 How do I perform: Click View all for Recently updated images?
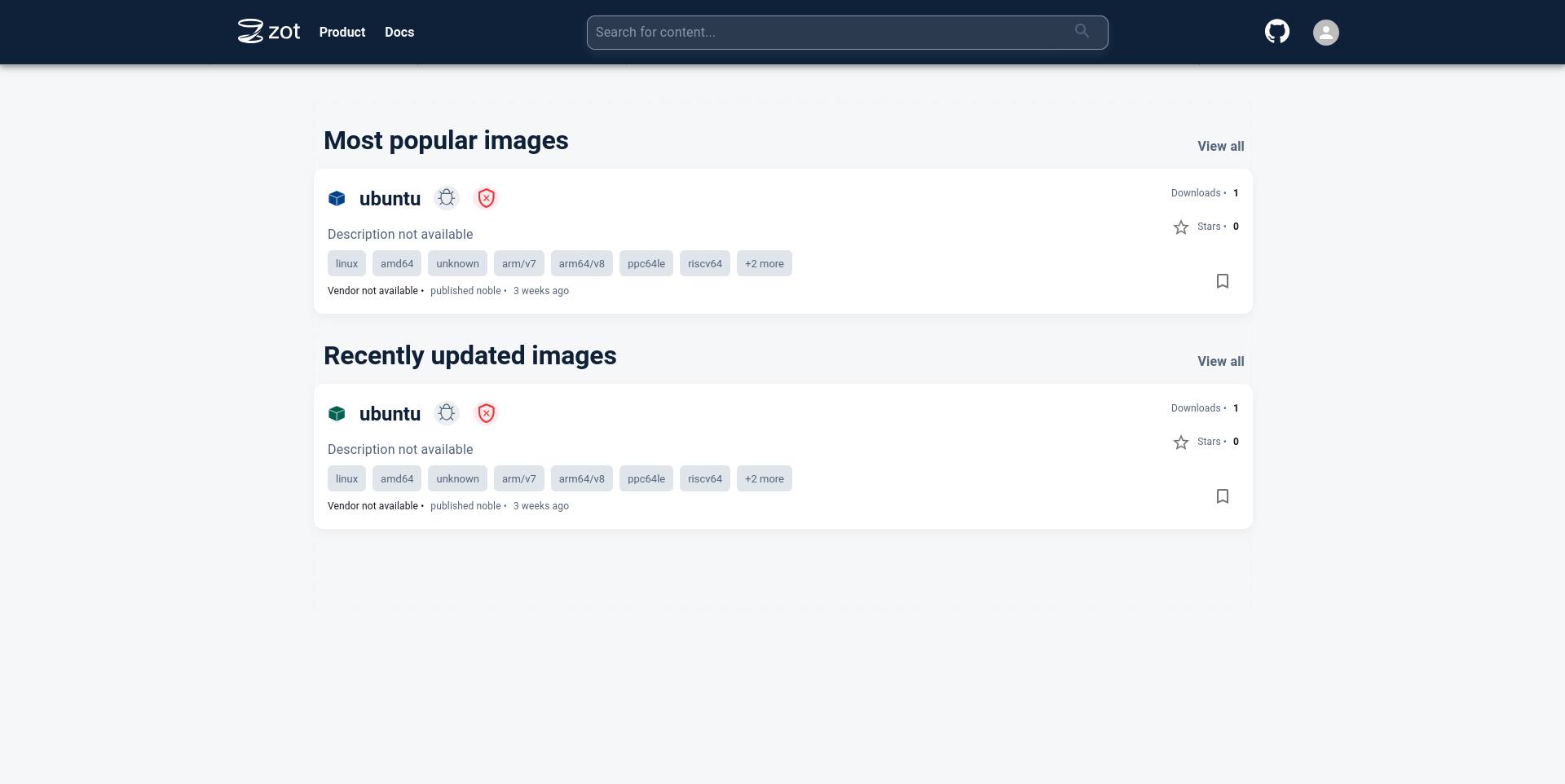pyautogui.click(x=1220, y=361)
